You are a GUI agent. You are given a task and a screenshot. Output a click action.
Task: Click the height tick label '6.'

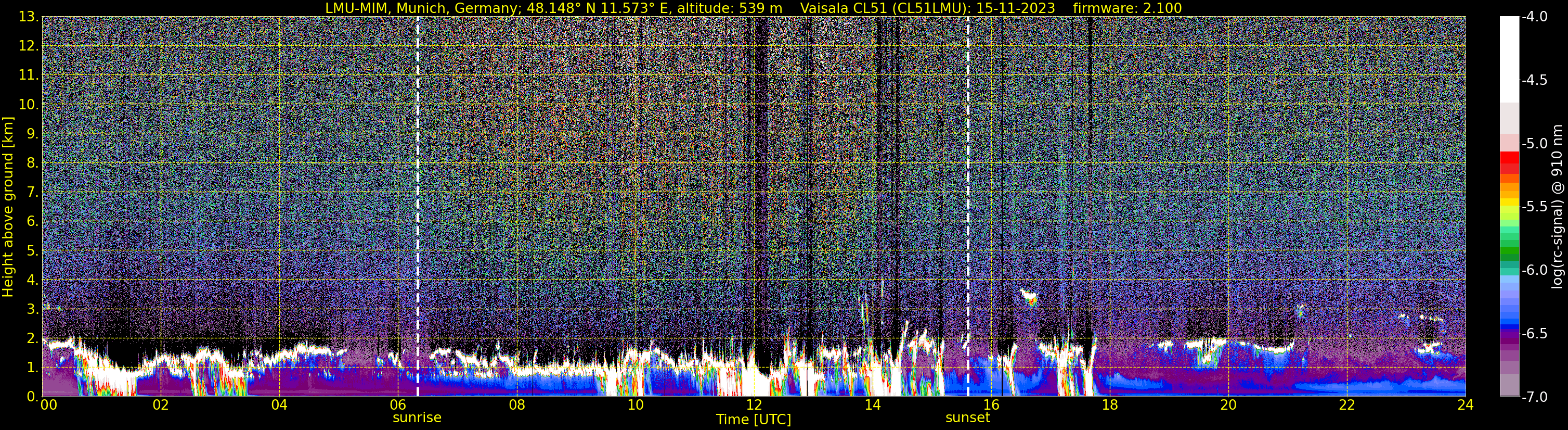pyautogui.click(x=32, y=222)
